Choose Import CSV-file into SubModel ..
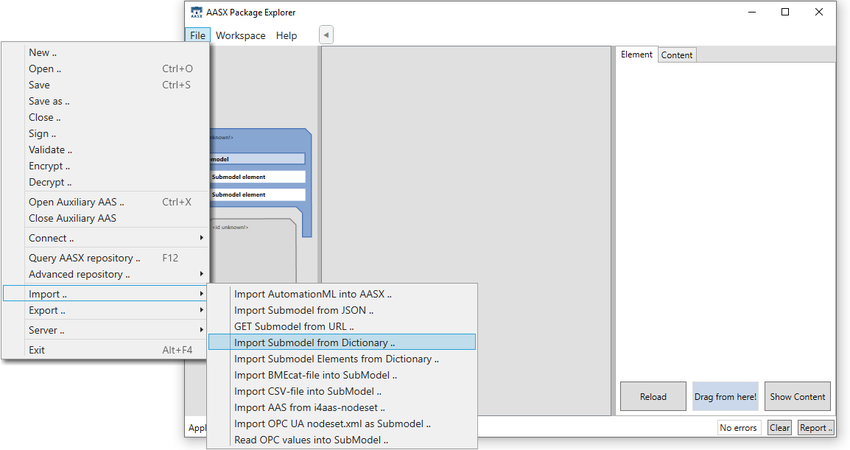 point(342,391)
